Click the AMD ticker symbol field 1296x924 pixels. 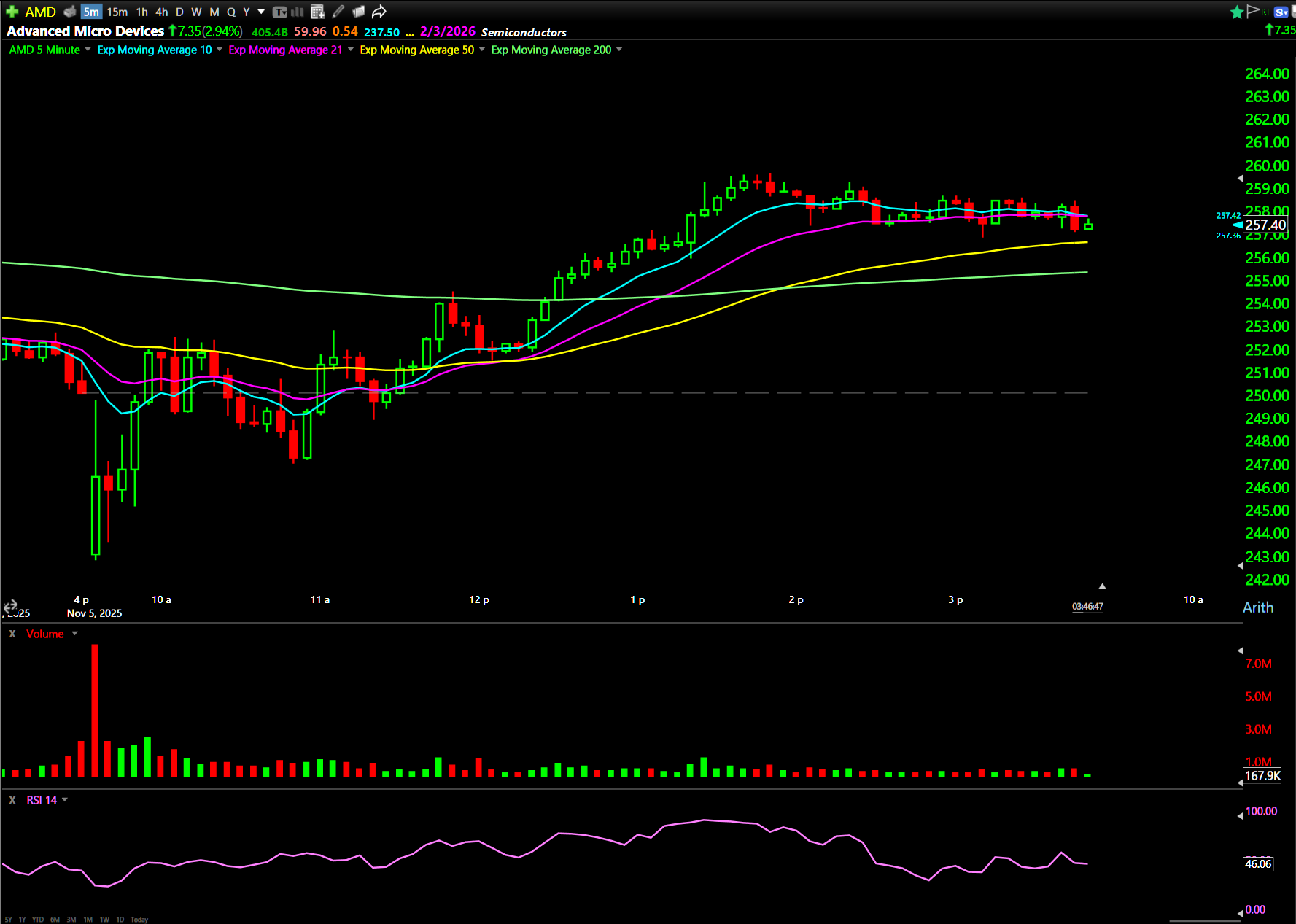tap(40, 12)
